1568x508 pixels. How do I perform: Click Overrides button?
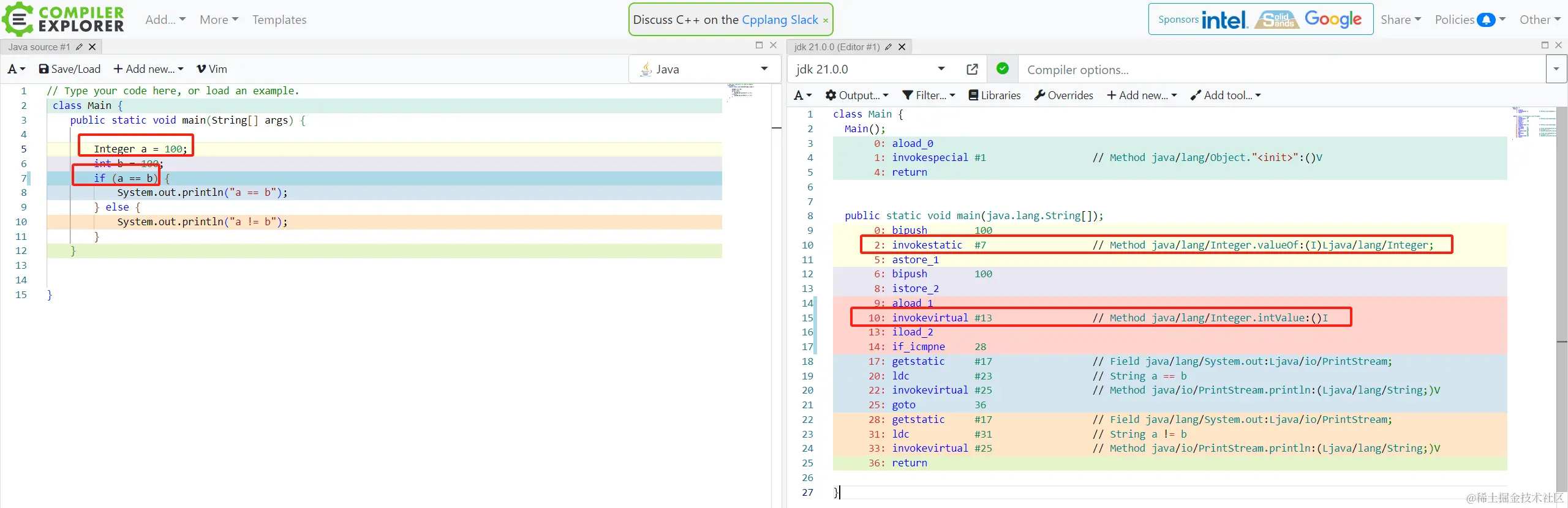(x=1063, y=95)
